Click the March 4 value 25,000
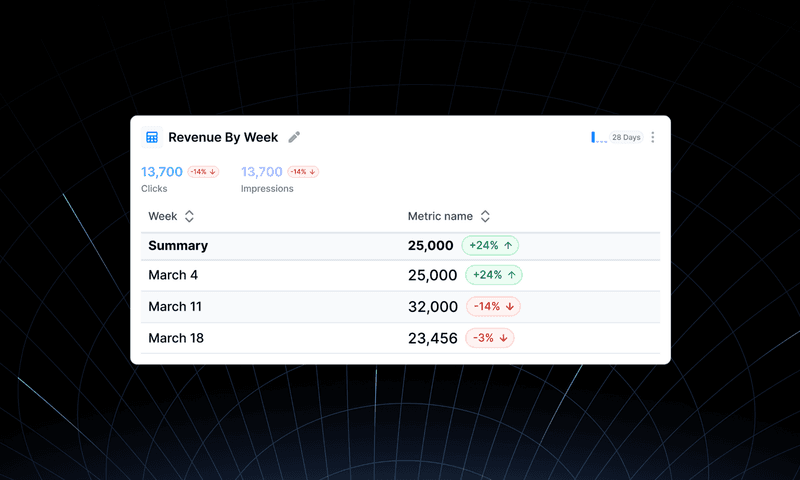The image size is (800, 480). pos(433,275)
